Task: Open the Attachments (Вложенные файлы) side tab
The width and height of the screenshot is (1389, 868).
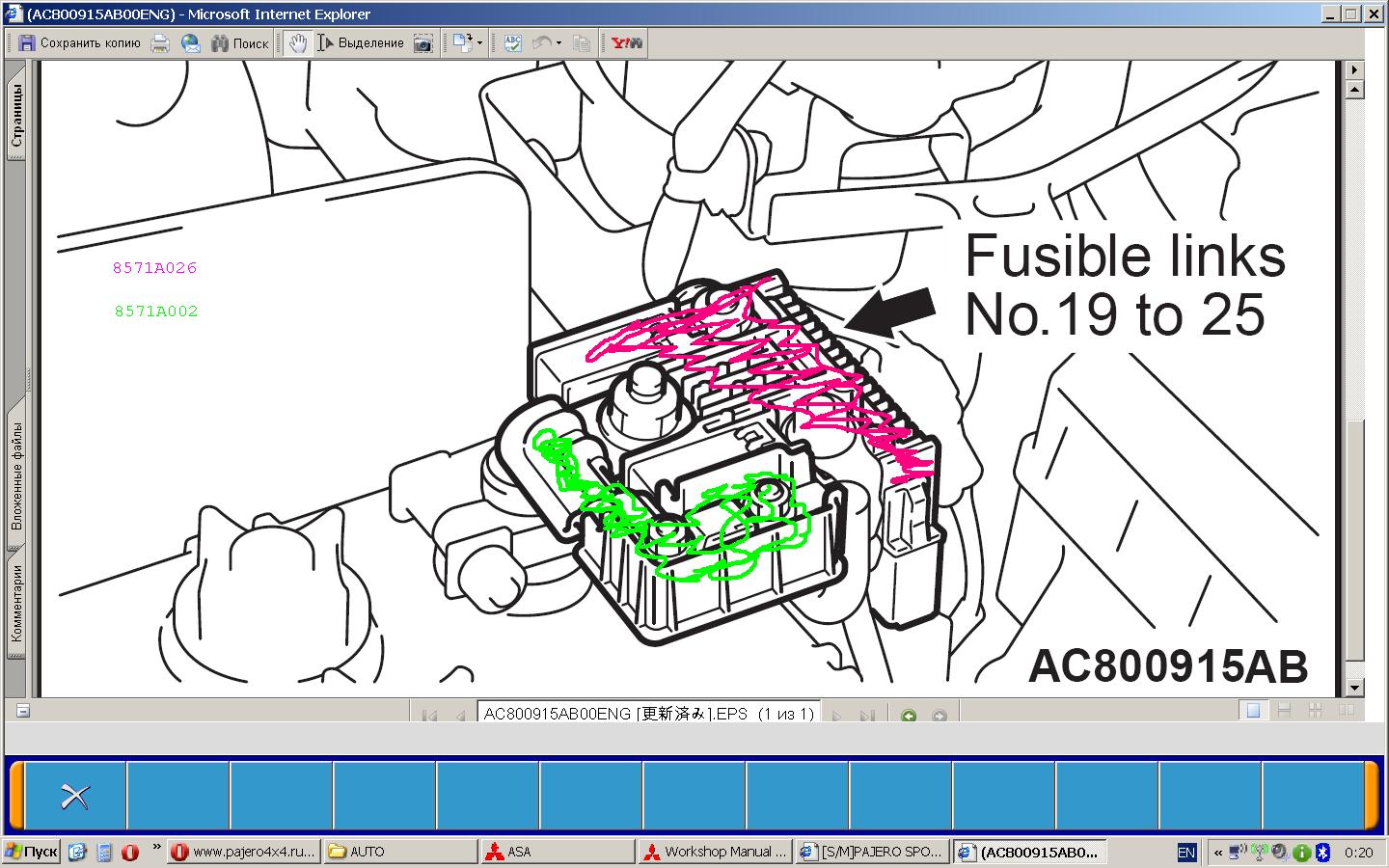Action: (x=16, y=475)
